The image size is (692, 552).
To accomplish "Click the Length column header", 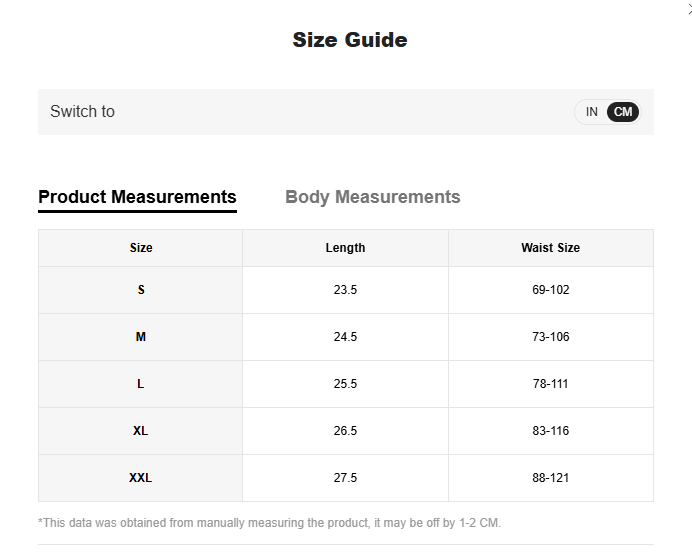I will [345, 248].
